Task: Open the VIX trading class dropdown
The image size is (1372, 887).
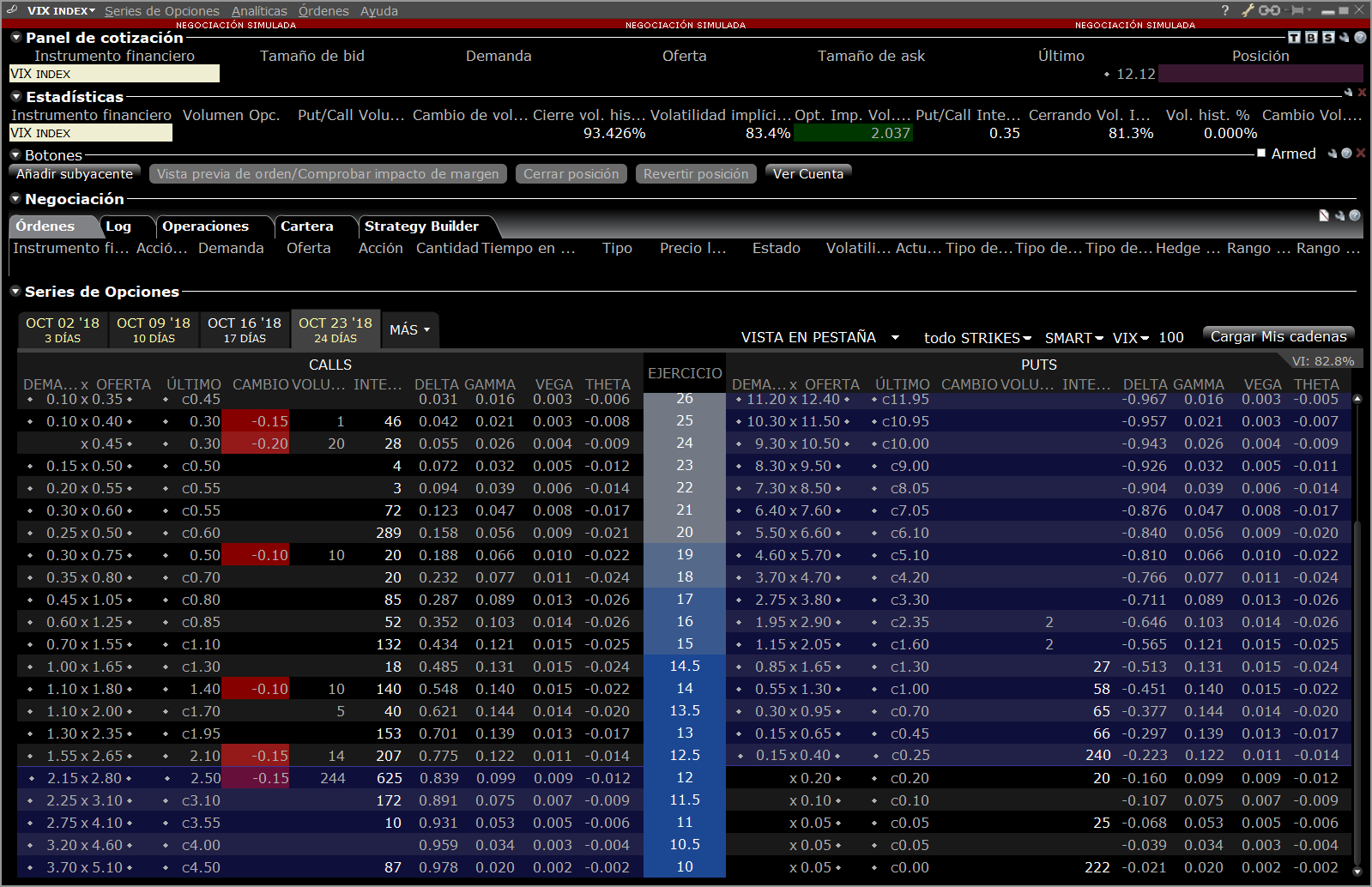Action: pyautogui.click(x=1131, y=338)
